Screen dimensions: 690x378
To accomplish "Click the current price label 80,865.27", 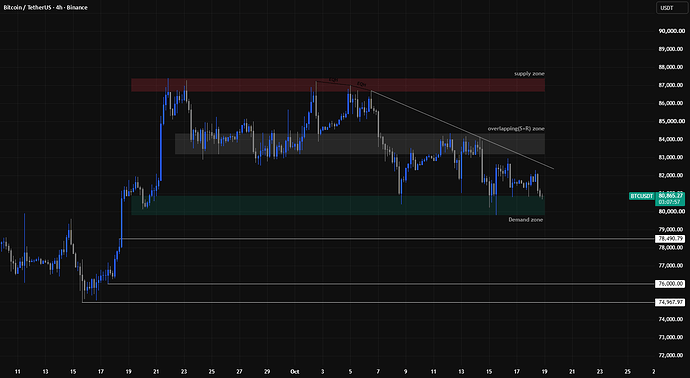I will tap(671, 195).
